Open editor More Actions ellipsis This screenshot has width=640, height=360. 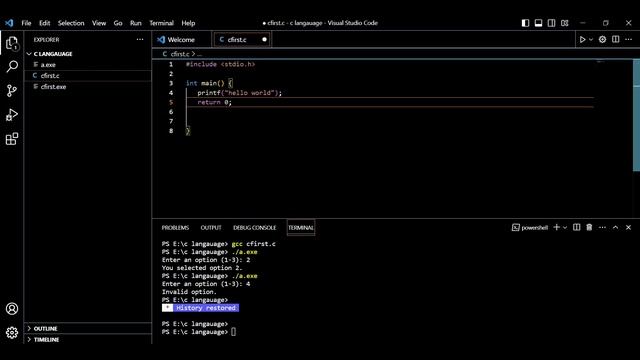[629, 40]
